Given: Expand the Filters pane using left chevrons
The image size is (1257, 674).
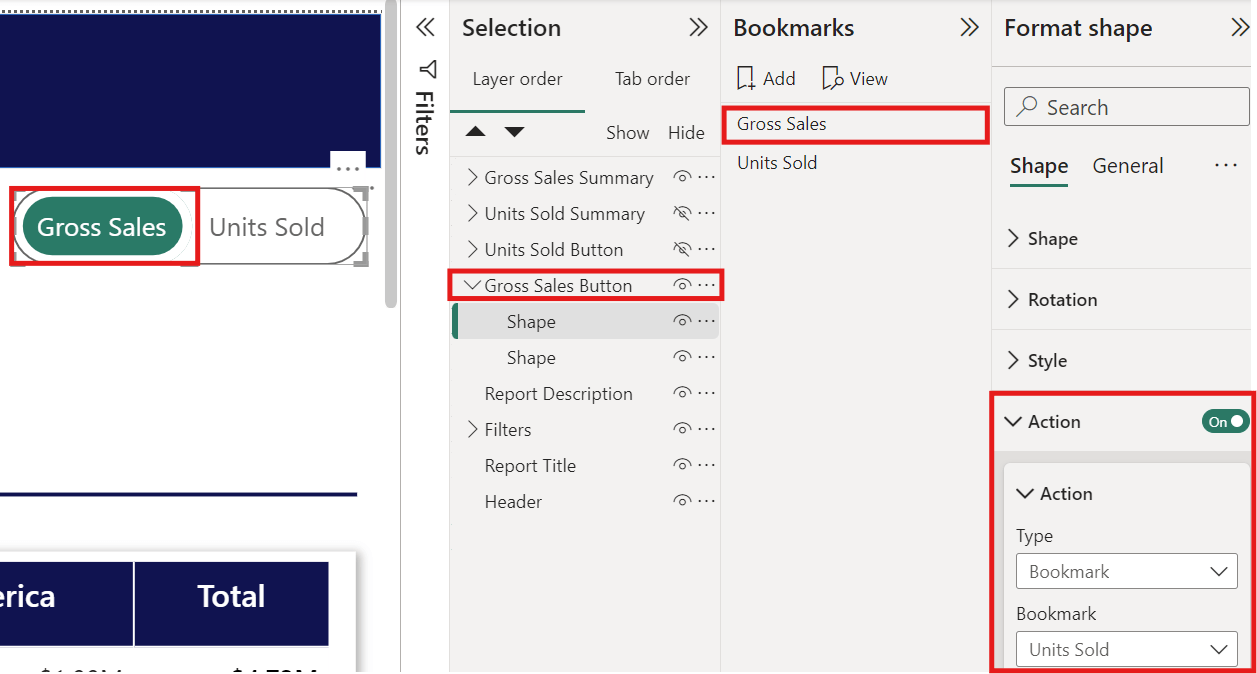Looking at the screenshot, I should [x=425, y=28].
